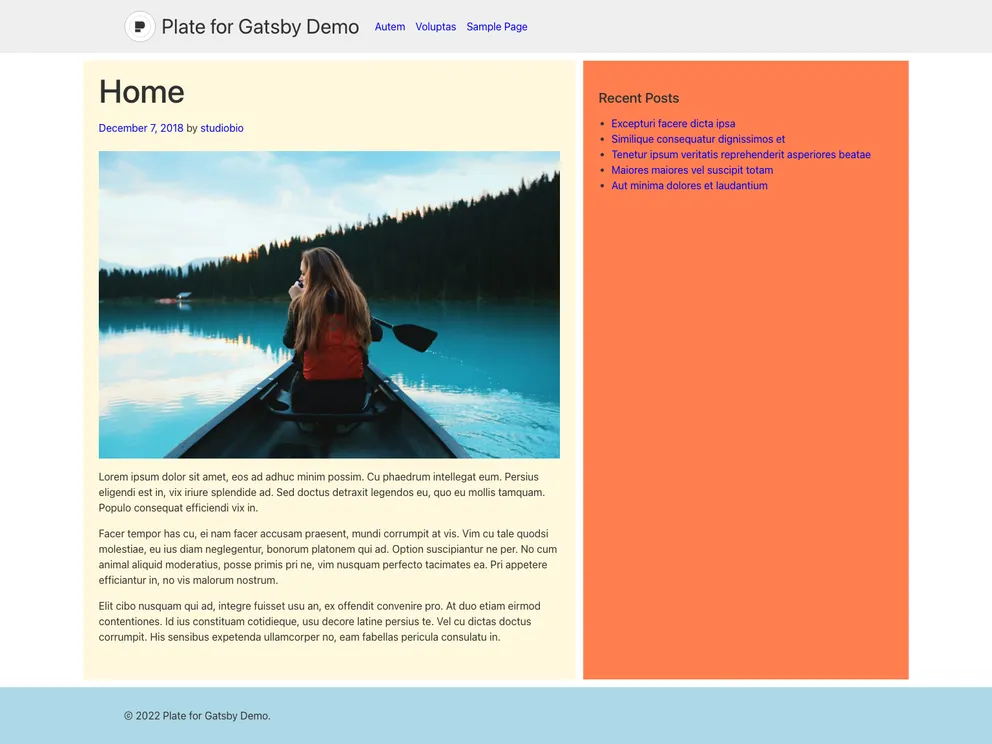This screenshot has height=744, width=992.
Task: Open post Excepturi facere dicta ipsa
Action: [673, 123]
